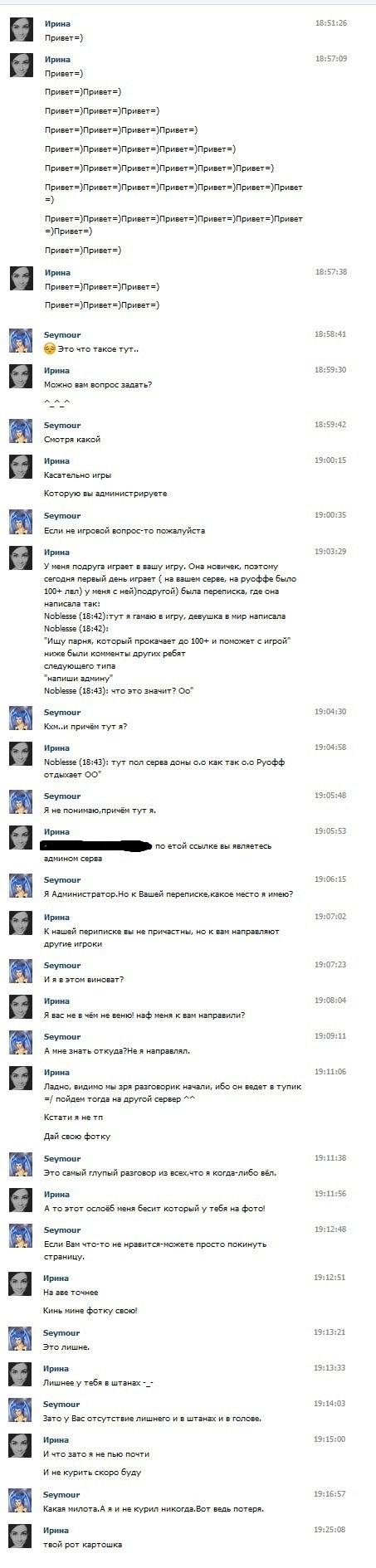Select the message "Это лишне."

pyautogui.click(x=66, y=1347)
